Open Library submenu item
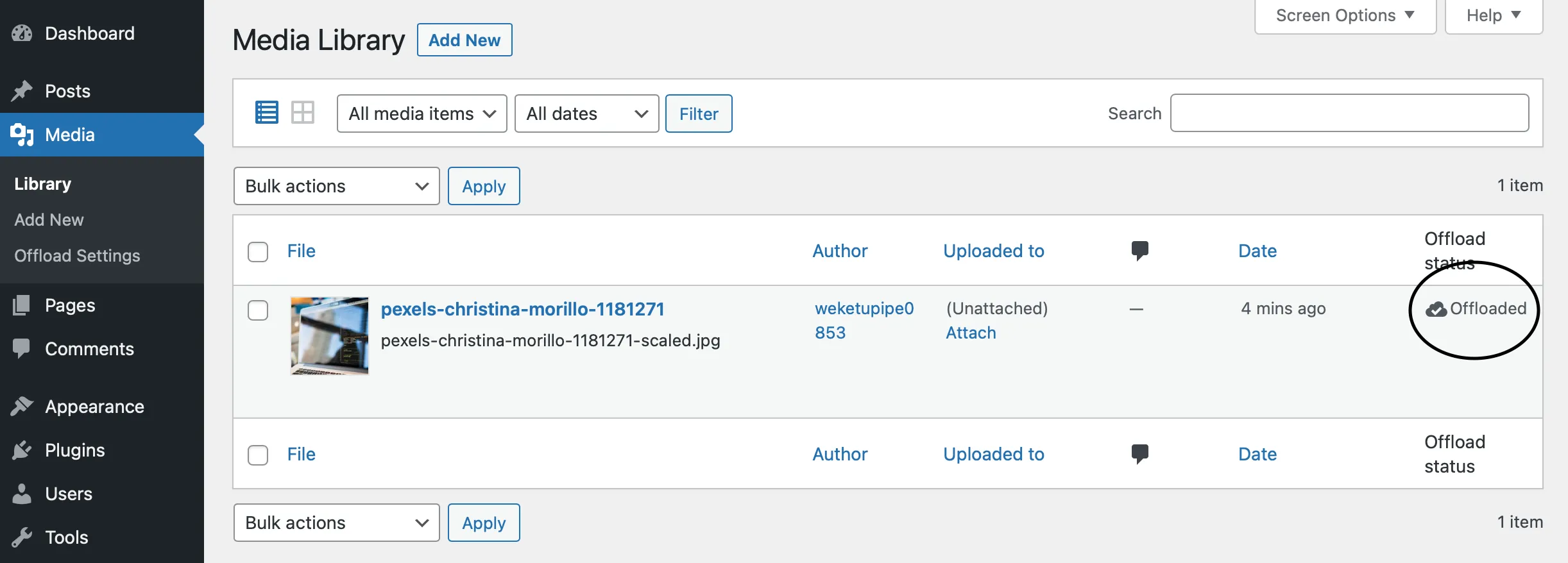Viewport: 1568px width, 563px height. pos(43,184)
